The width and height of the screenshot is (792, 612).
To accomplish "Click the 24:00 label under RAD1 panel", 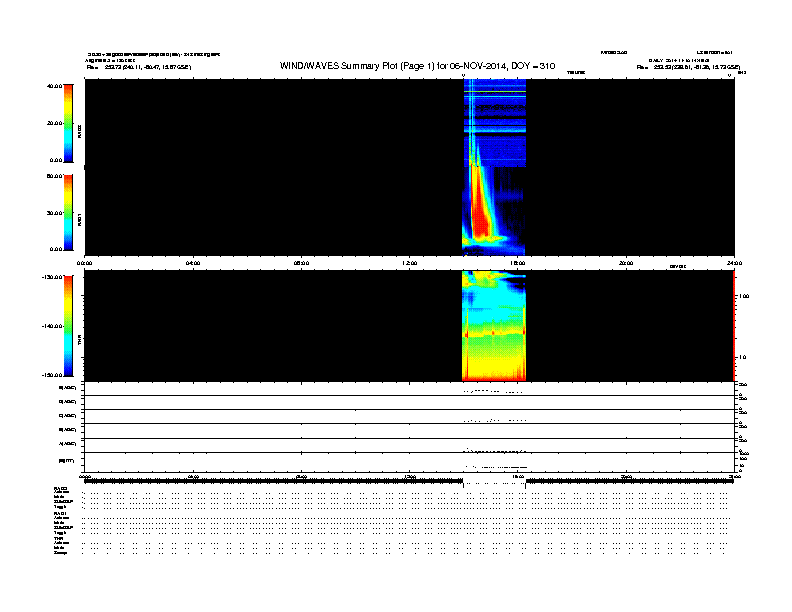I will point(734,263).
